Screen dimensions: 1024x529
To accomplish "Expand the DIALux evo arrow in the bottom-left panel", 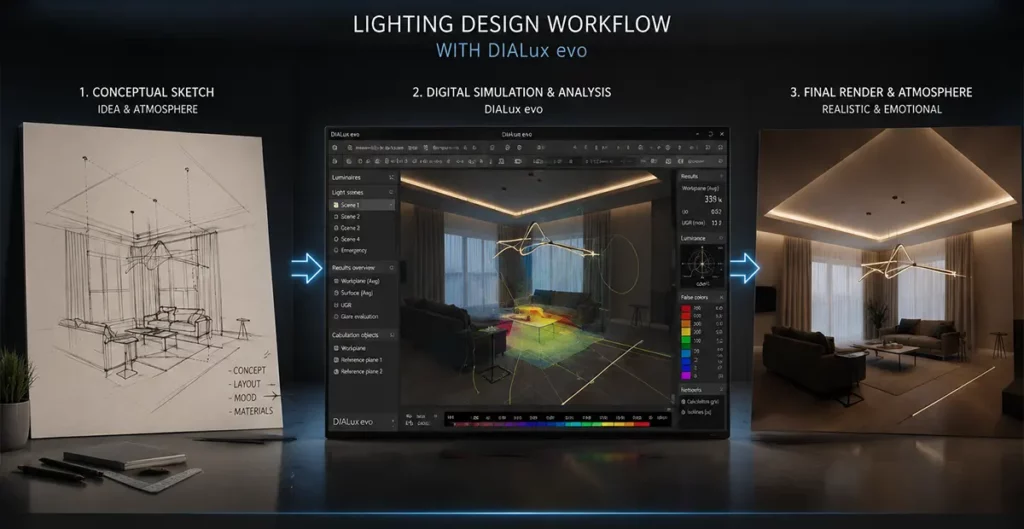I will click(x=391, y=422).
